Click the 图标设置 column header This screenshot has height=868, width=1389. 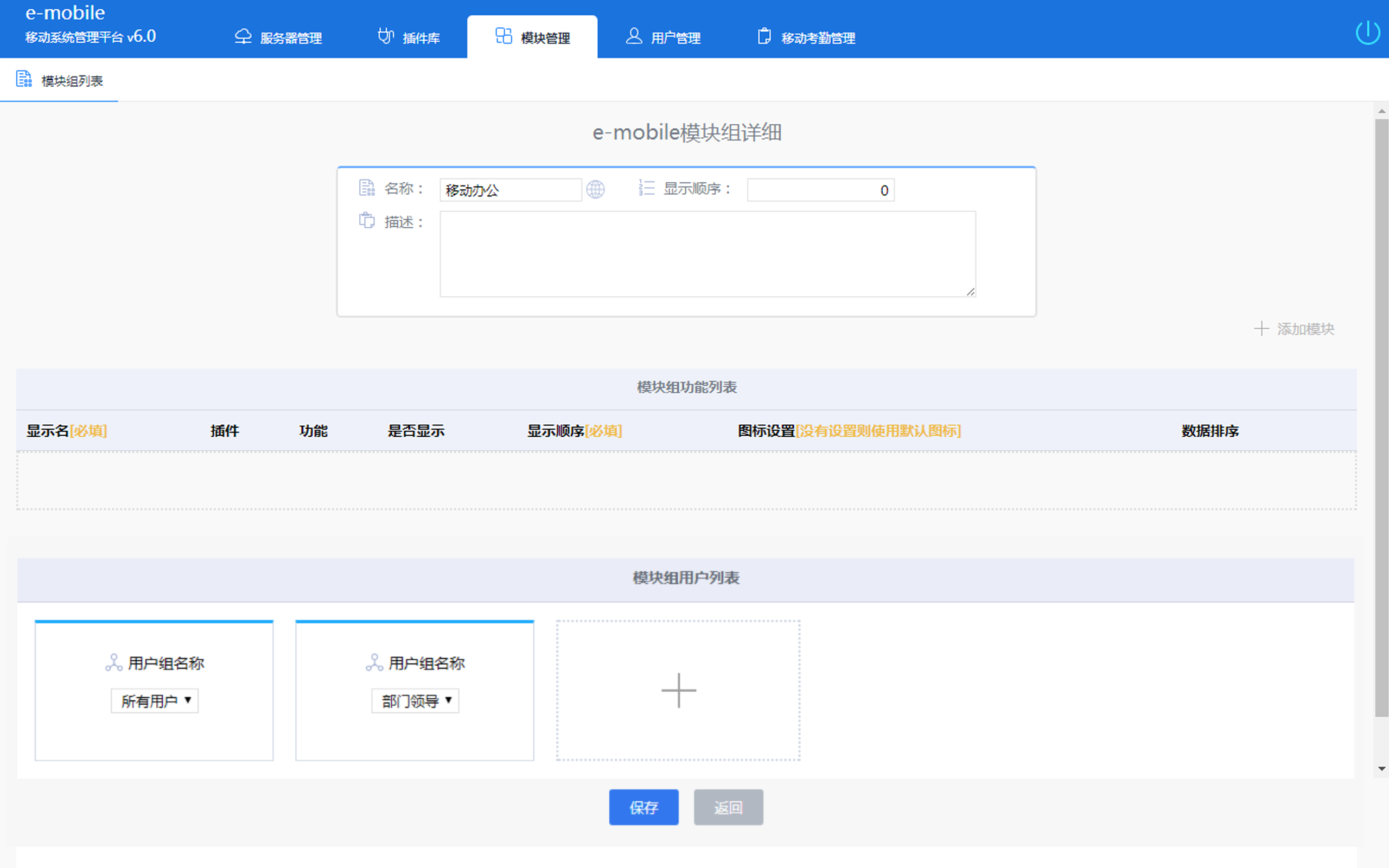pyautogui.click(x=850, y=431)
